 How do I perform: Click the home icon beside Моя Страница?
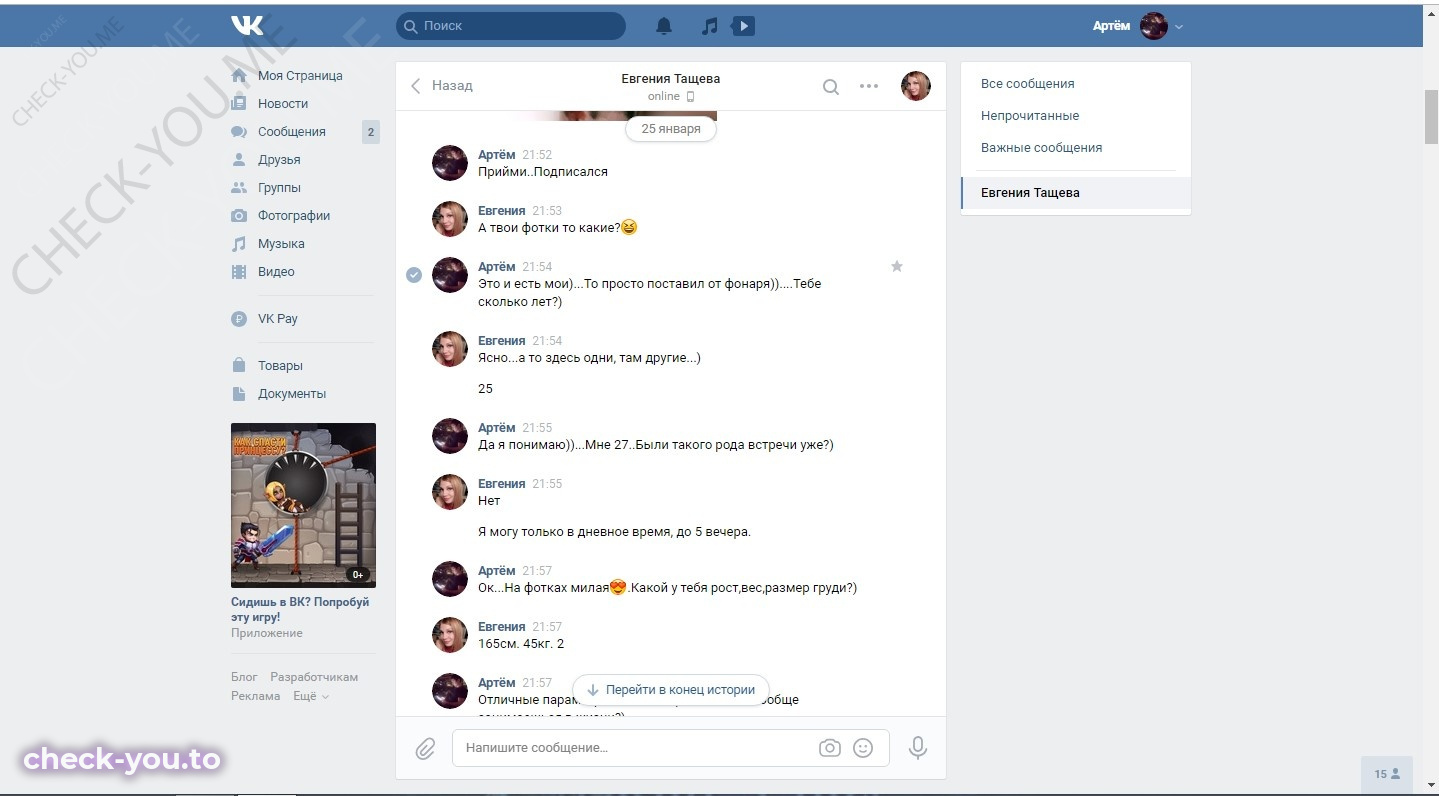pos(238,76)
